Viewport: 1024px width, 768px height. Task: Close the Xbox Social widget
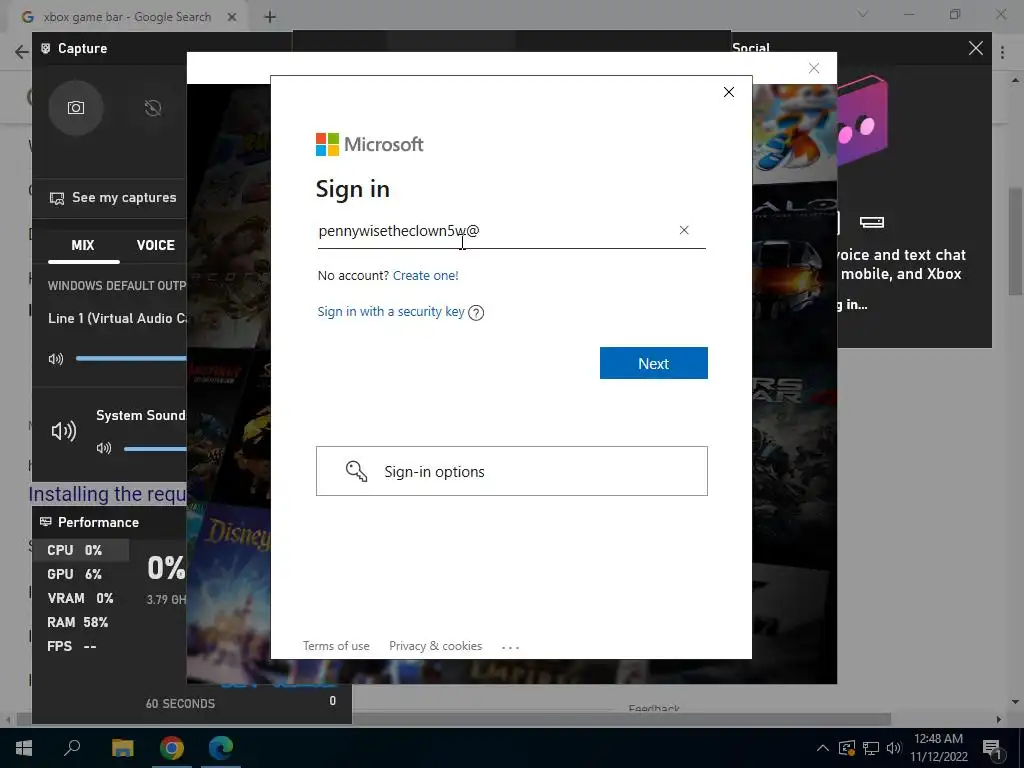976,48
